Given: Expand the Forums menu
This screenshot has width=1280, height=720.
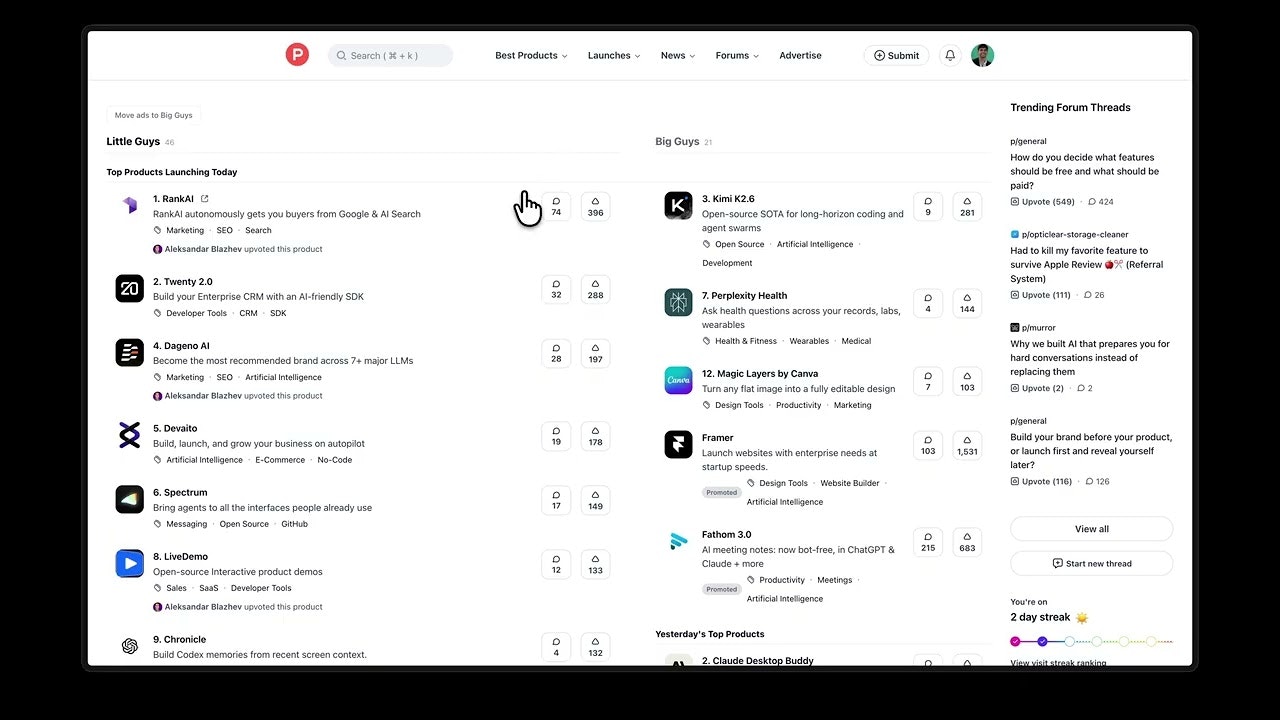Looking at the screenshot, I should 737,56.
